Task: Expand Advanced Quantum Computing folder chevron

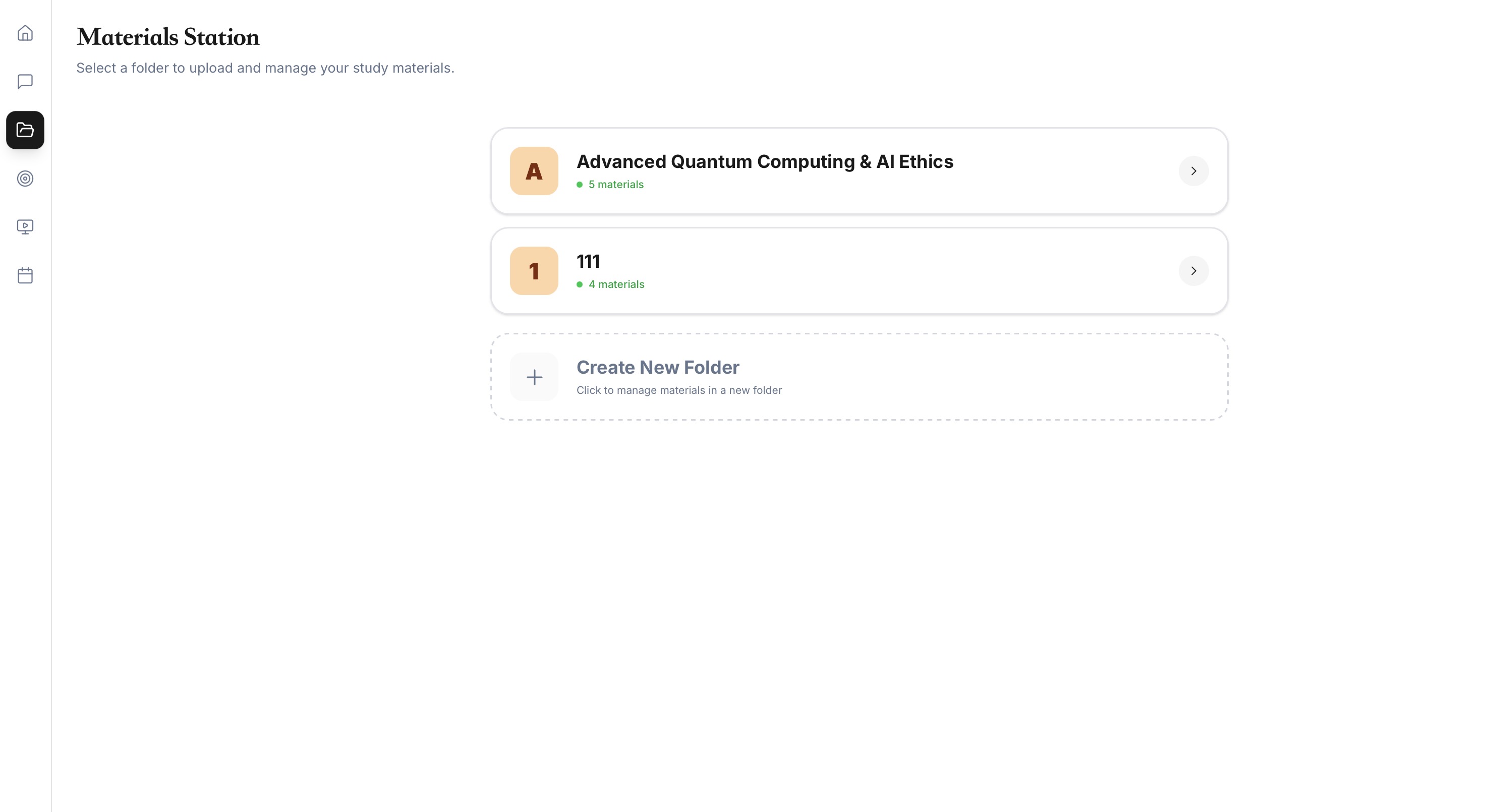Action: [x=1193, y=171]
